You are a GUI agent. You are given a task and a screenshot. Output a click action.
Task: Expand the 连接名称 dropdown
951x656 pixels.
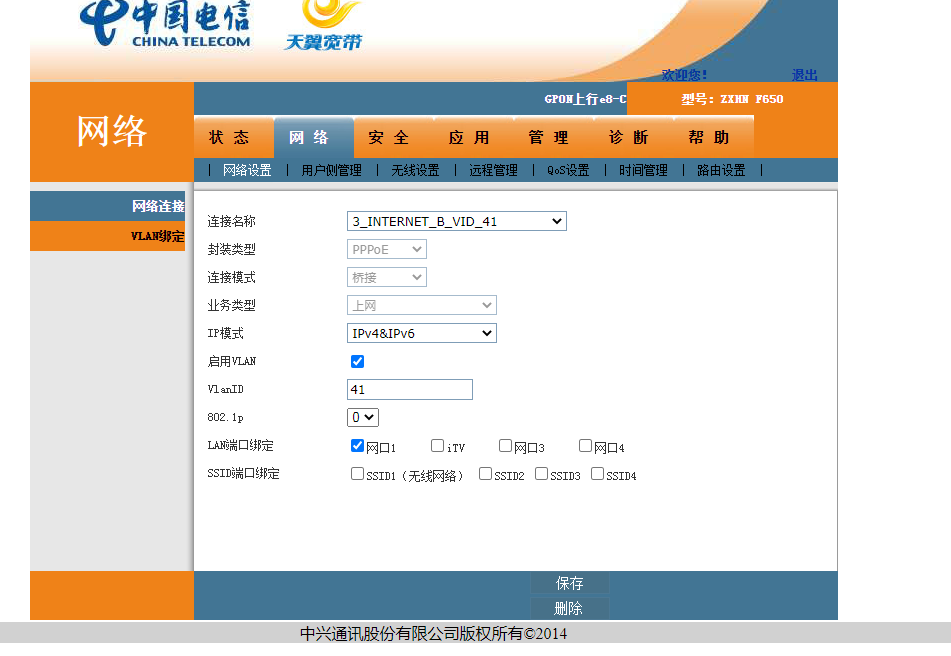click(457, 221)
